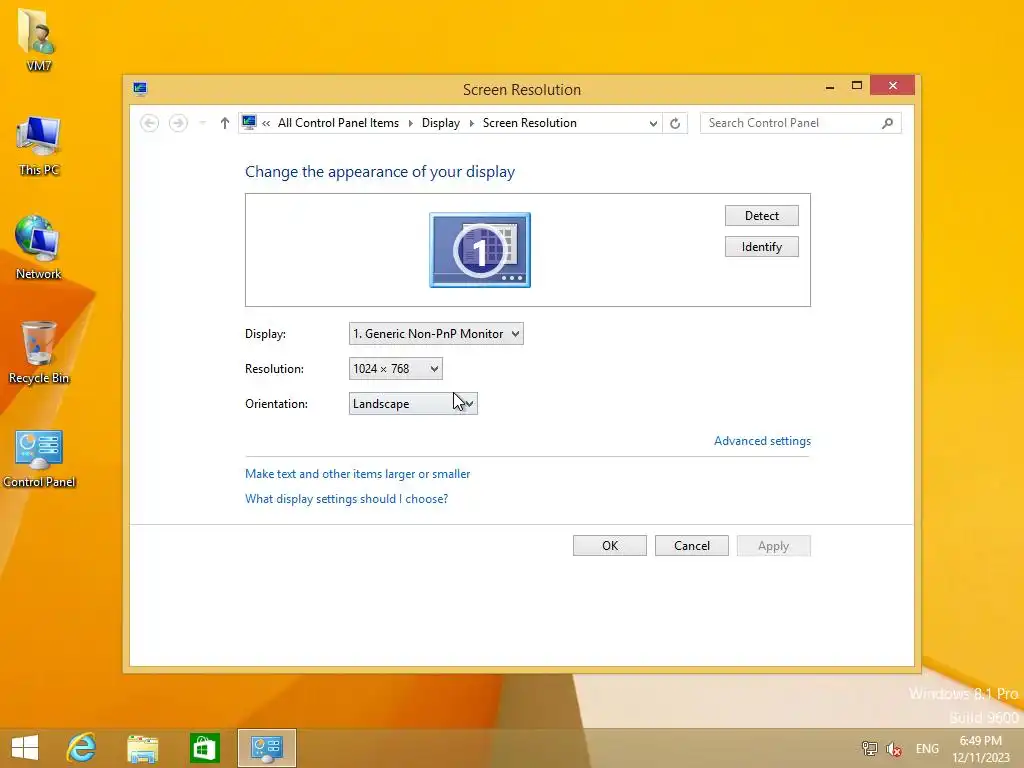This screenshot has width=1024, height=768.
Task: Open the This PC desktop icon
Action: click(x=39, y=146)
